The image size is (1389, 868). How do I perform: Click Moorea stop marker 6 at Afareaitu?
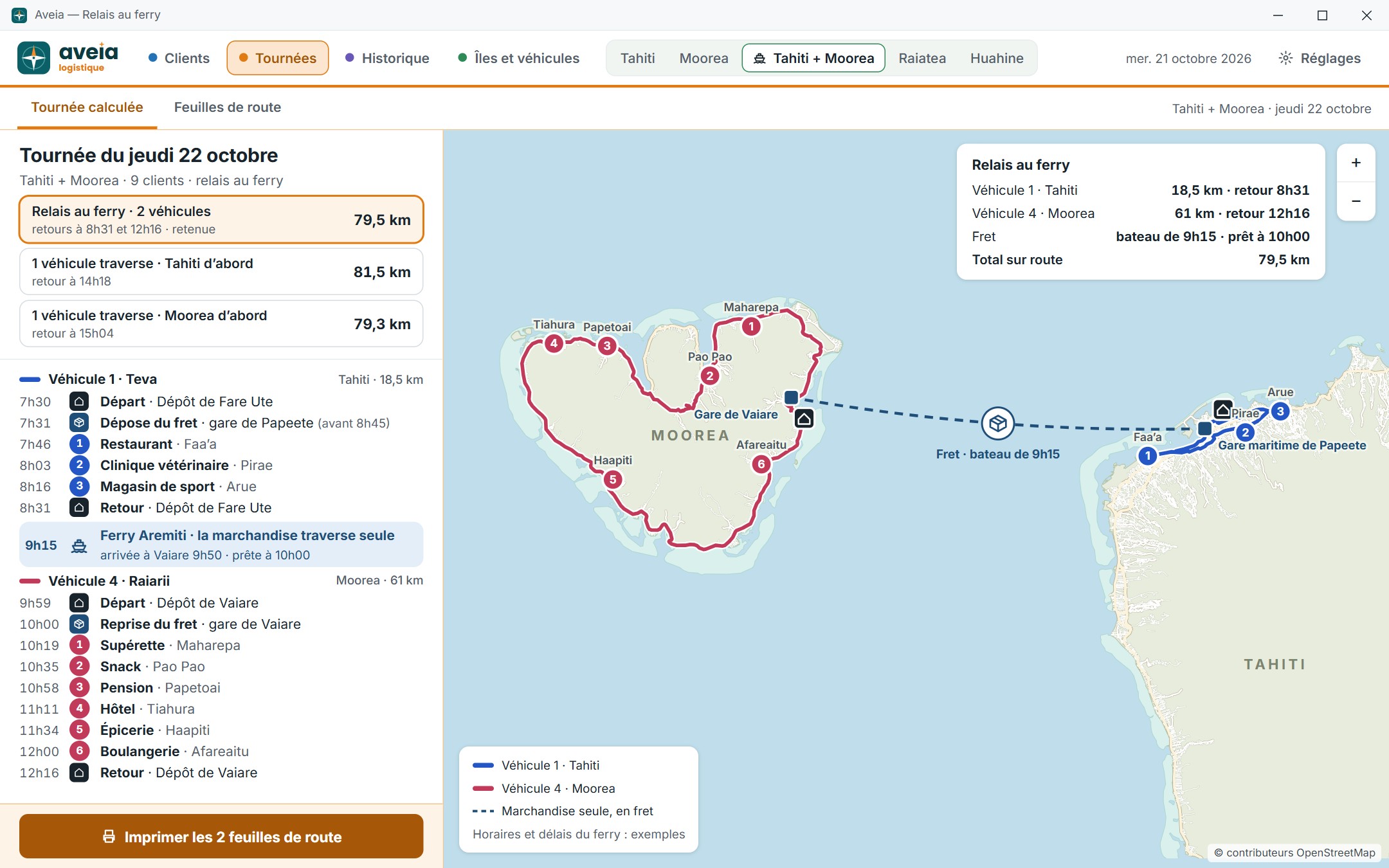coord(761,464)
